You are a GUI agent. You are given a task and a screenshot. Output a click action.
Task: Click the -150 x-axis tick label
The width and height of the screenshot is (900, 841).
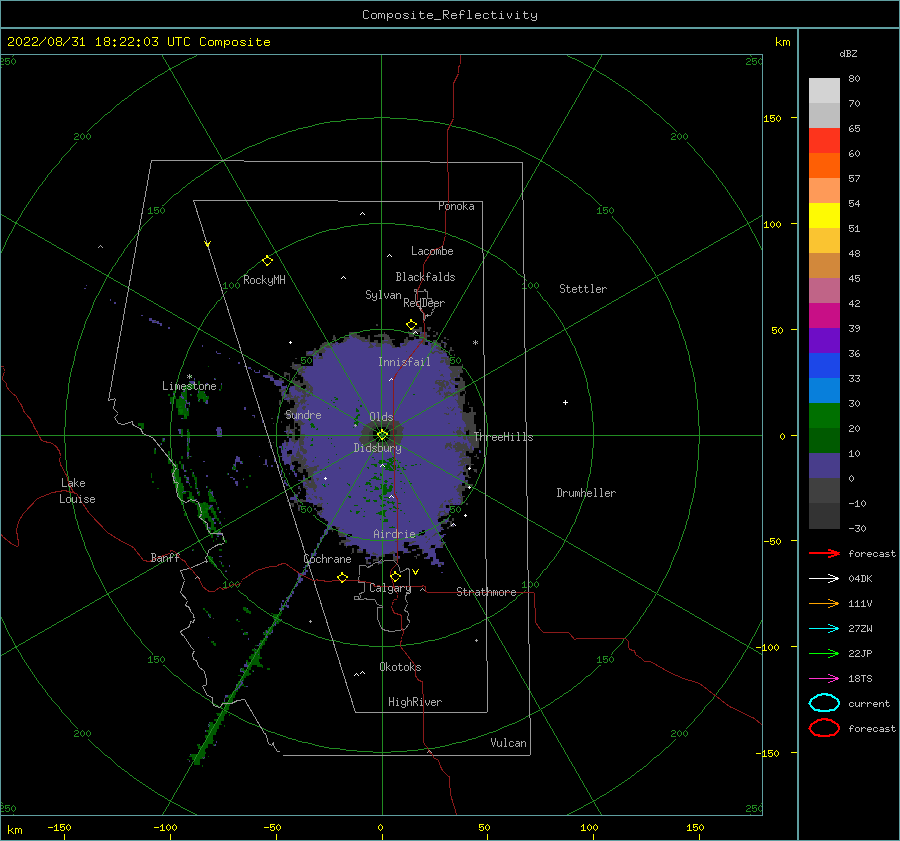[x=59, y=827]
